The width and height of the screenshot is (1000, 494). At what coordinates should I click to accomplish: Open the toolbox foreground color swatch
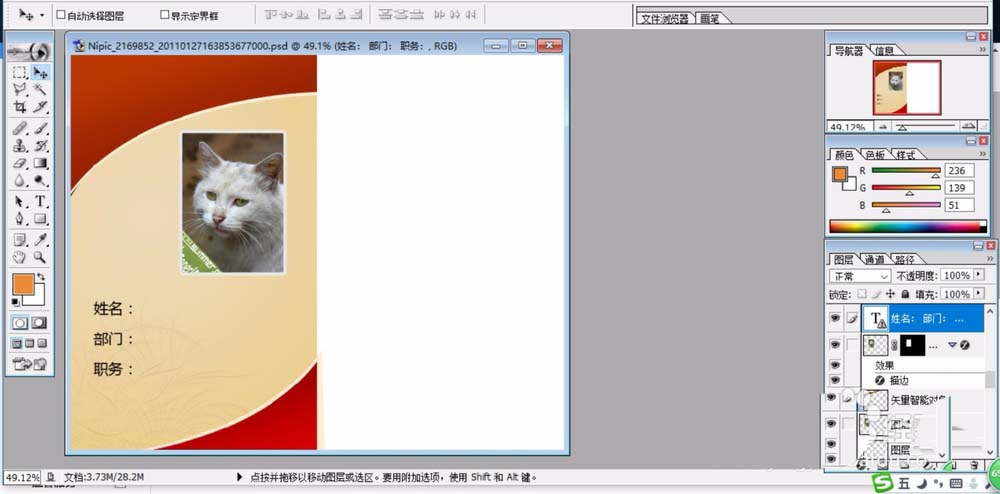pyautogui.click(x=23, y=284)
